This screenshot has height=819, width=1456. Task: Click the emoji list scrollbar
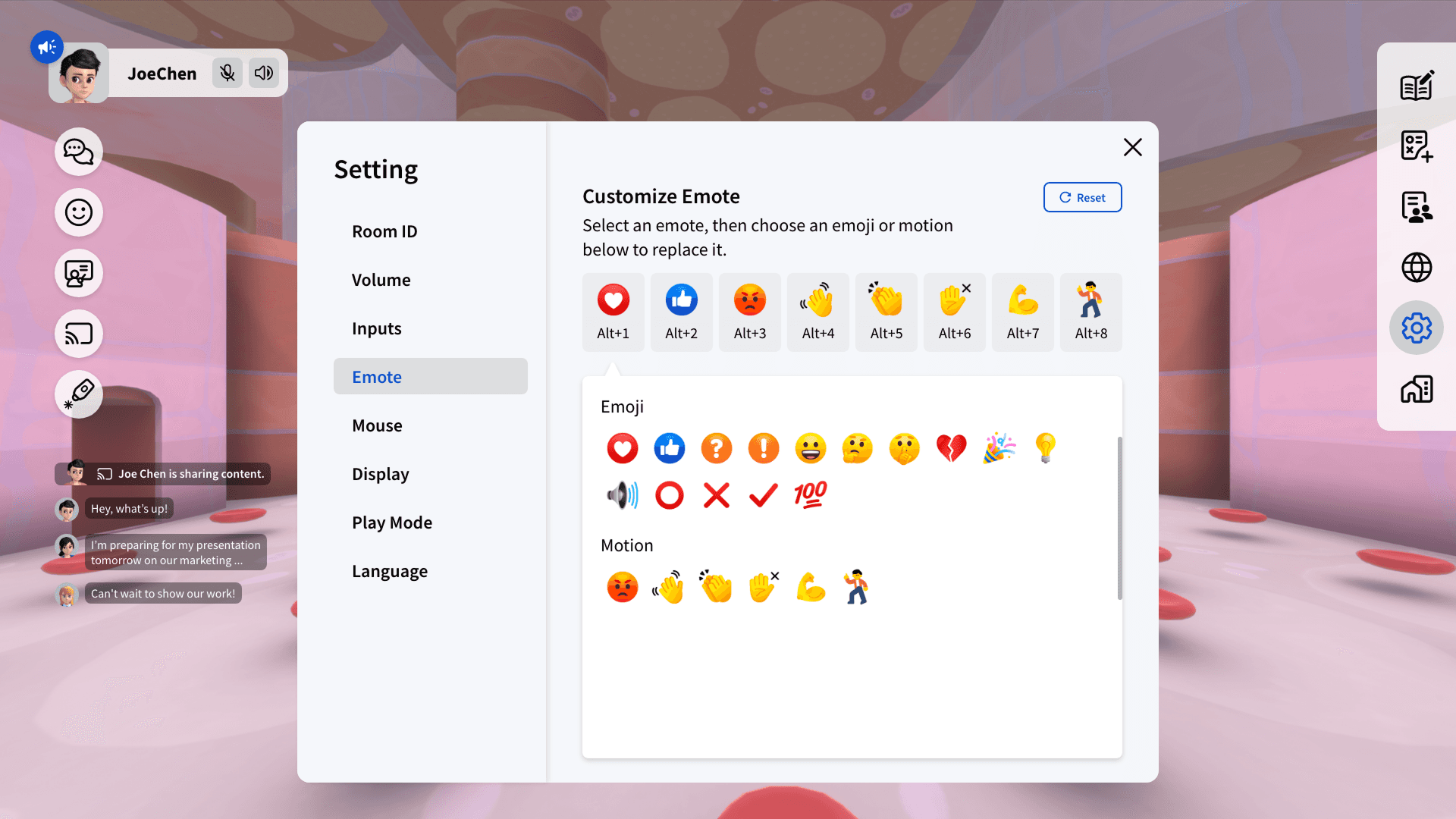click(1119, 518)
